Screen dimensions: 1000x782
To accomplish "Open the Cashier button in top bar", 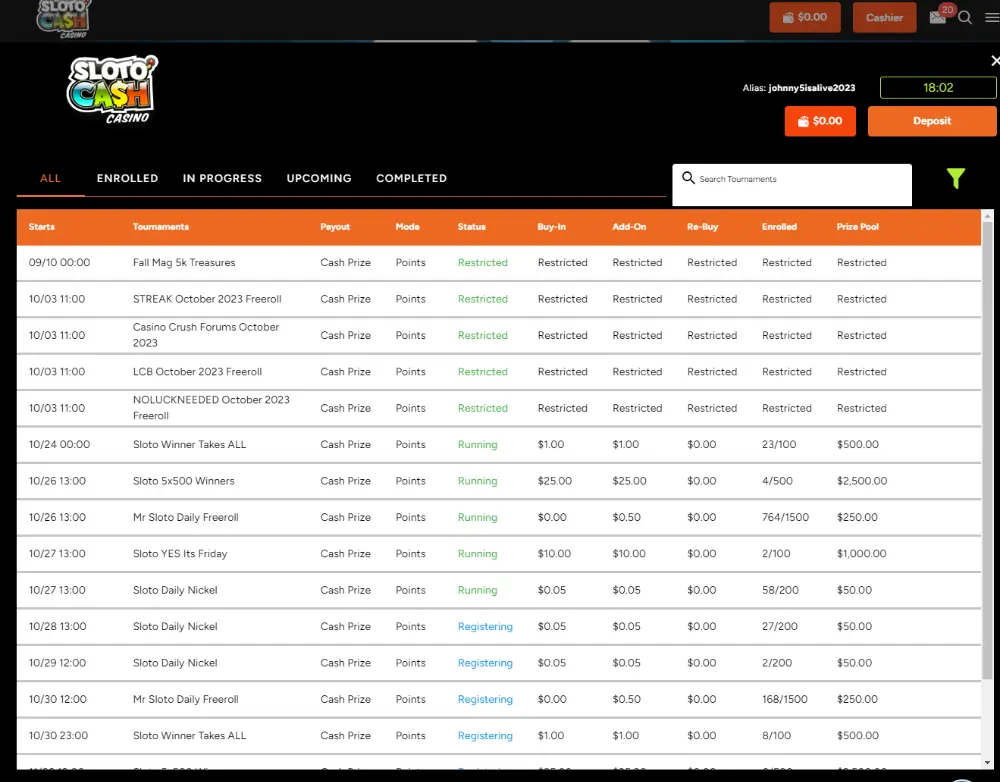I will [884, 17].
